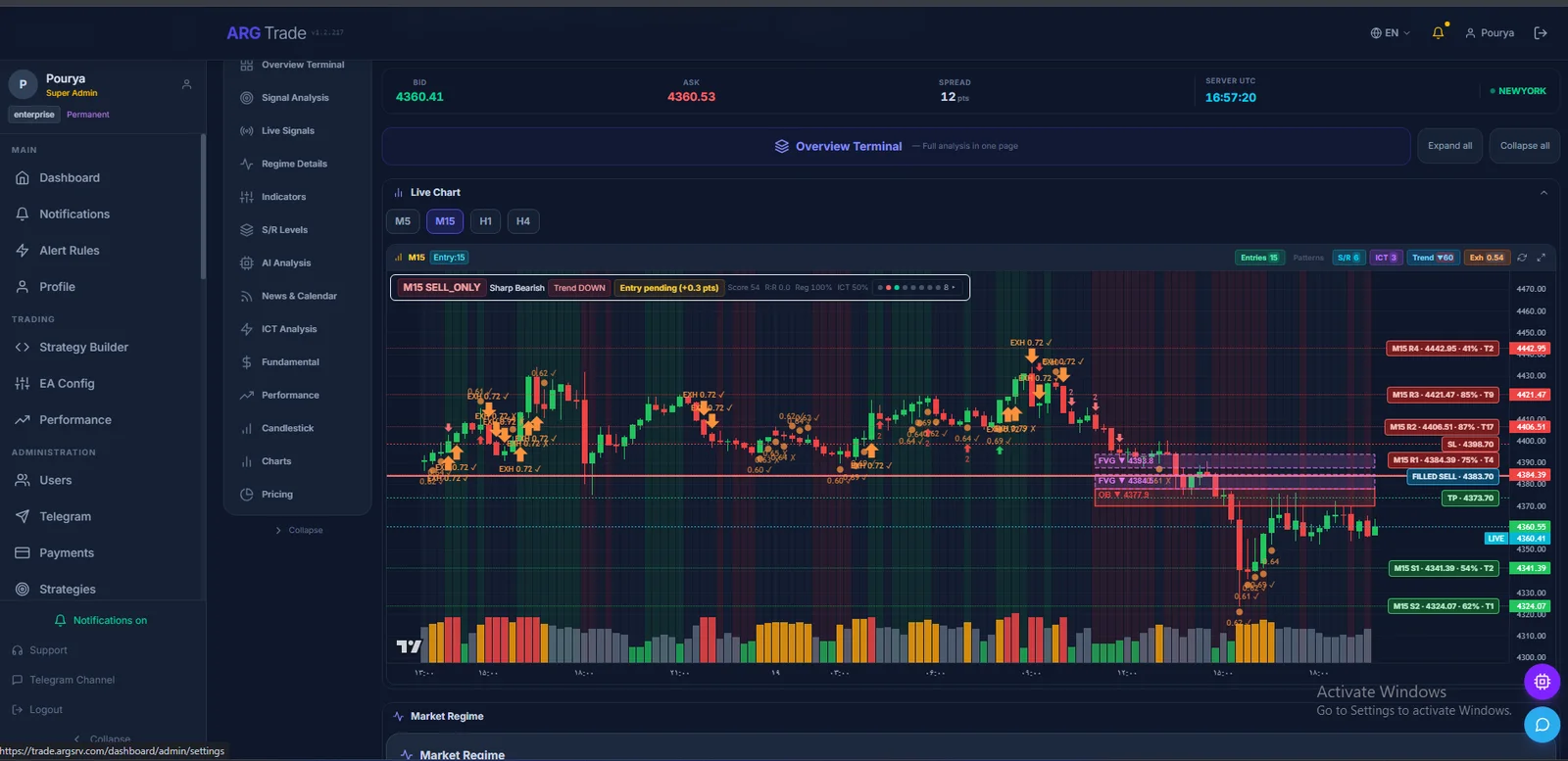
Task: Click the purple scan widget button
Action: pos(1542,682)
